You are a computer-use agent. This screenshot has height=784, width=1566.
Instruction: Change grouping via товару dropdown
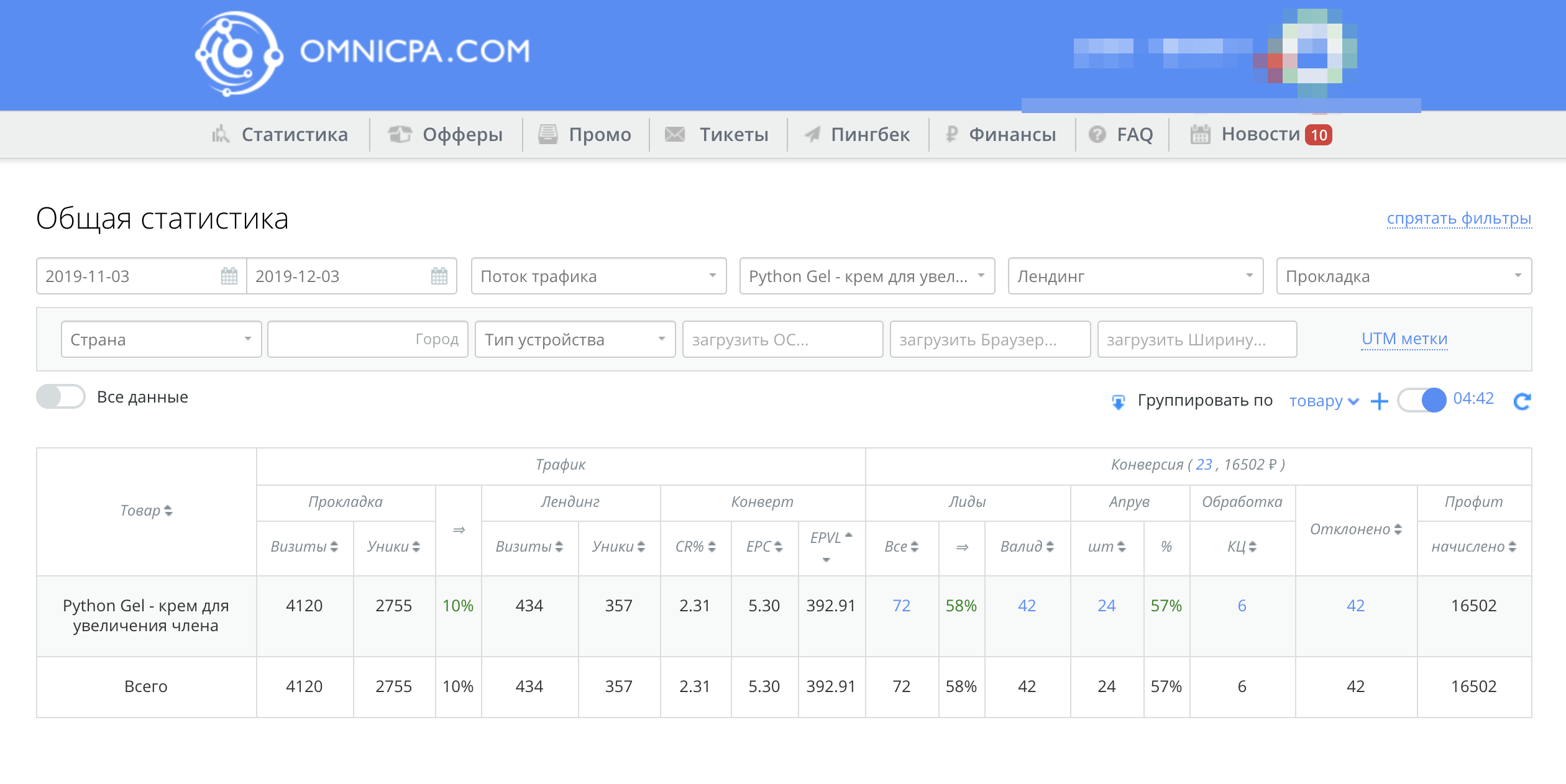pos(1324,401)
